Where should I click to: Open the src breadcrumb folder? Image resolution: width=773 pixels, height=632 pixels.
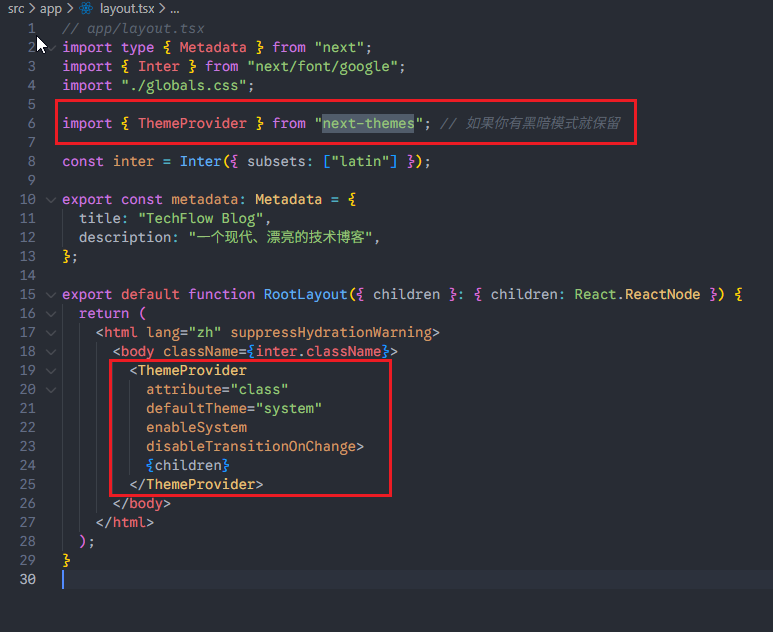(x=16, y=8)
